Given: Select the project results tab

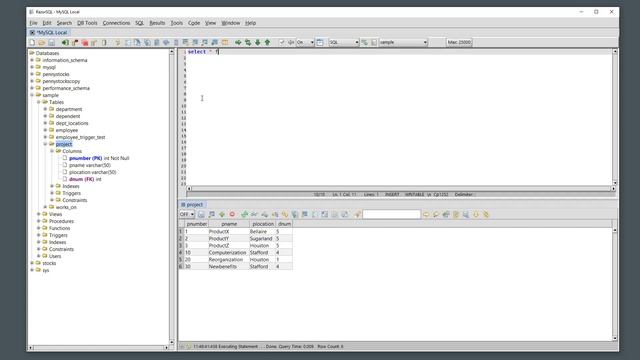Looking at the screenshot, I should click(192, 204).
